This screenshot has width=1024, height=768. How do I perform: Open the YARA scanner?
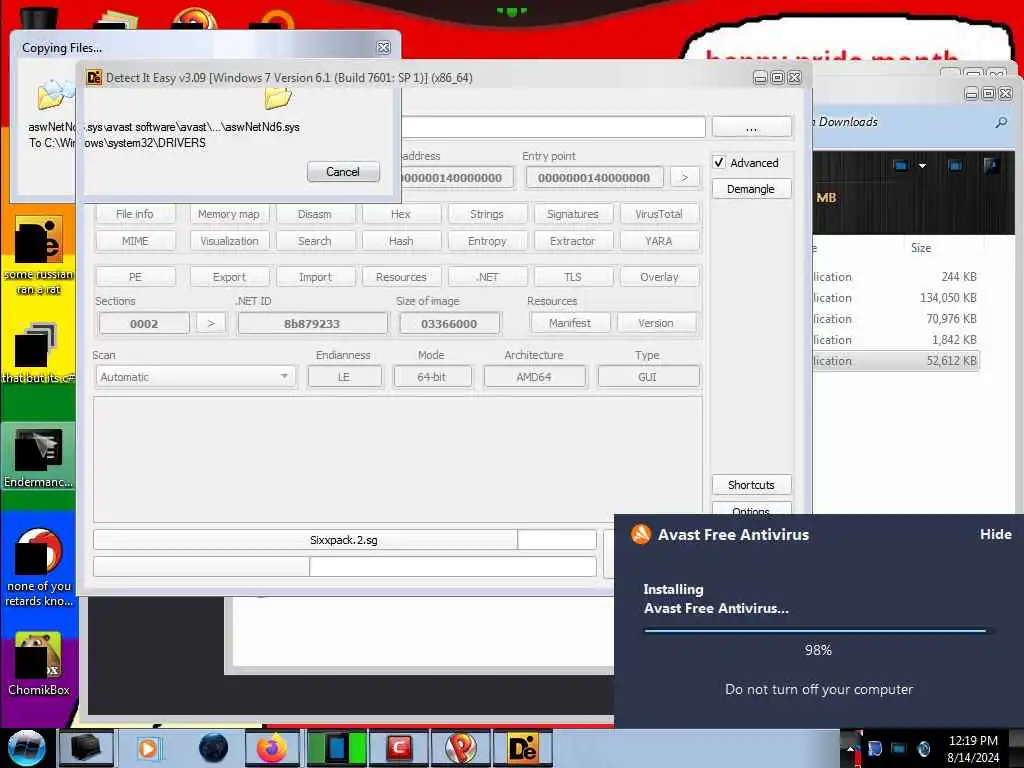click(x=658, y=241)
